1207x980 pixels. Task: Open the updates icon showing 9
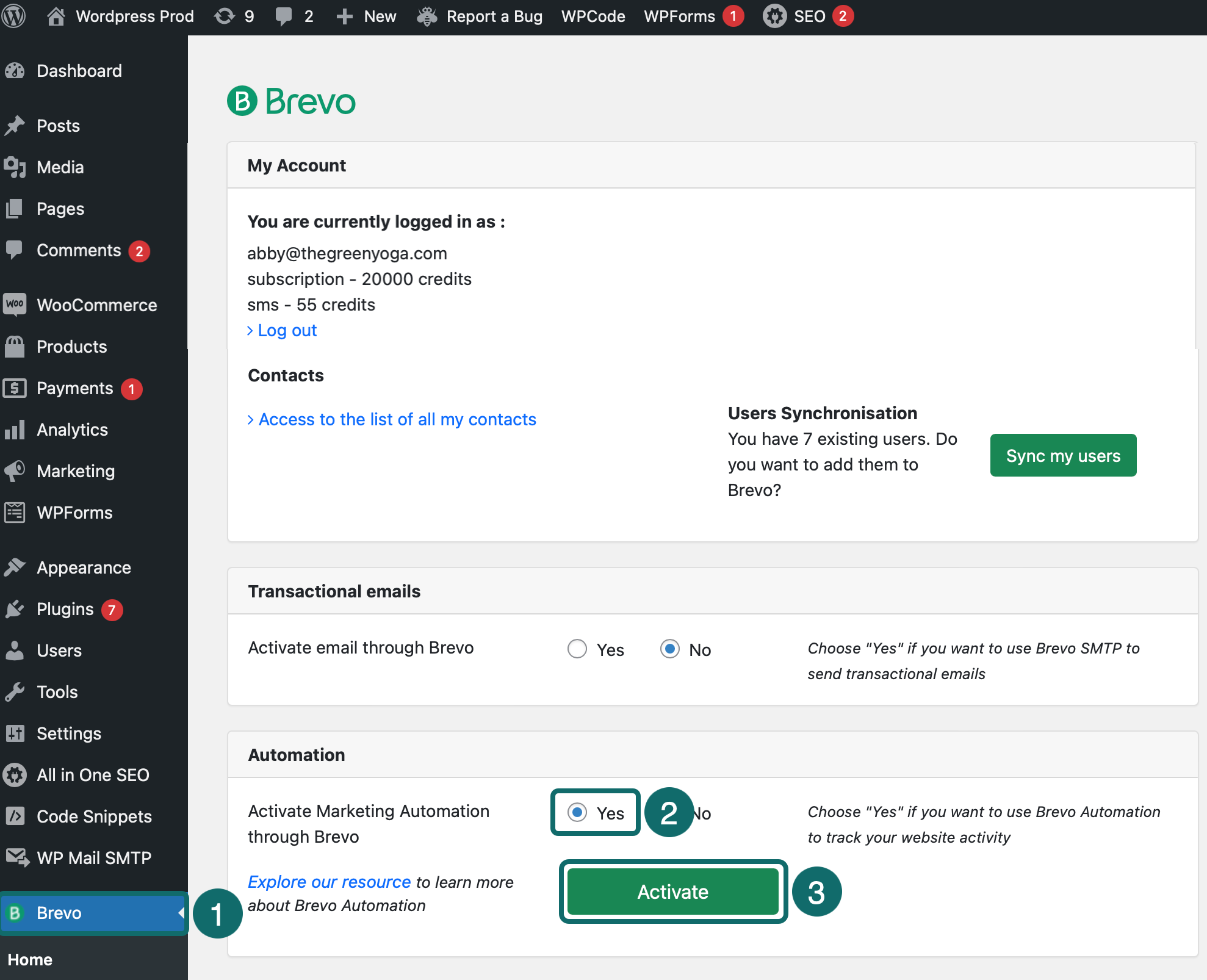225,16
